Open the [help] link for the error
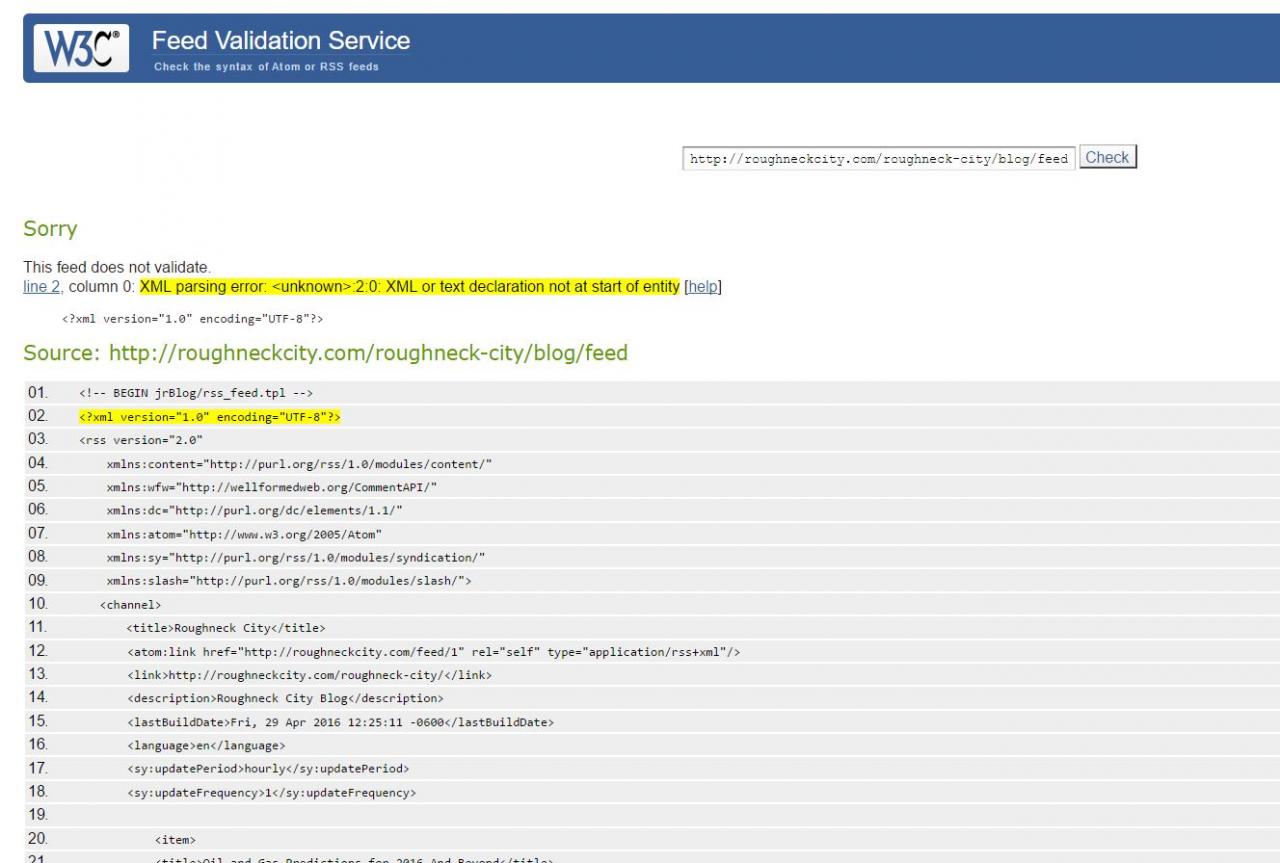The image size is (1280, 863). 703,287
